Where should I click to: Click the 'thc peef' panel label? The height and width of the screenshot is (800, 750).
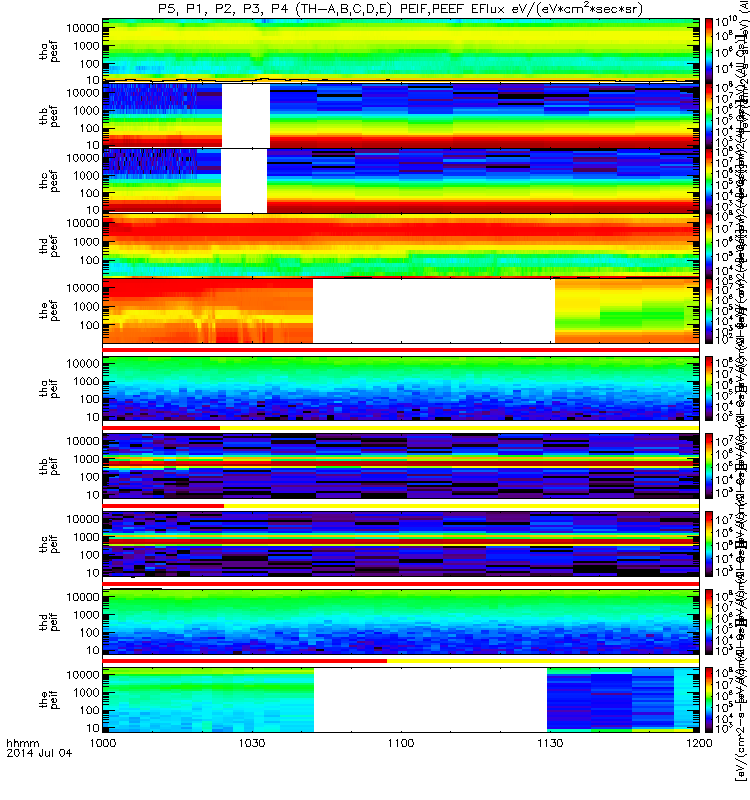[49, 181]
